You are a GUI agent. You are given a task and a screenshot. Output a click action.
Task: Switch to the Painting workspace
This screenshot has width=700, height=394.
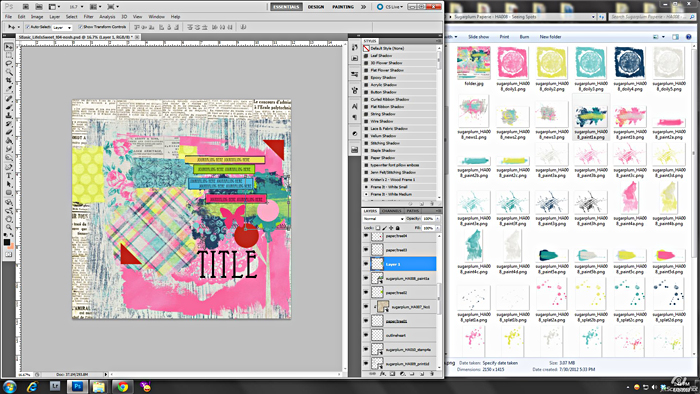point(343,7)
